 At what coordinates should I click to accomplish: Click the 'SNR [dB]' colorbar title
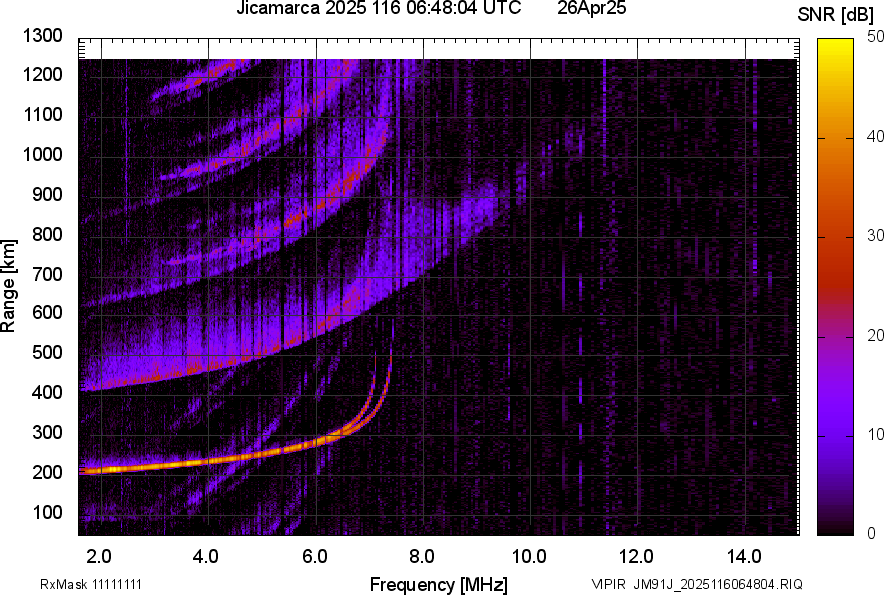point(836,15)
